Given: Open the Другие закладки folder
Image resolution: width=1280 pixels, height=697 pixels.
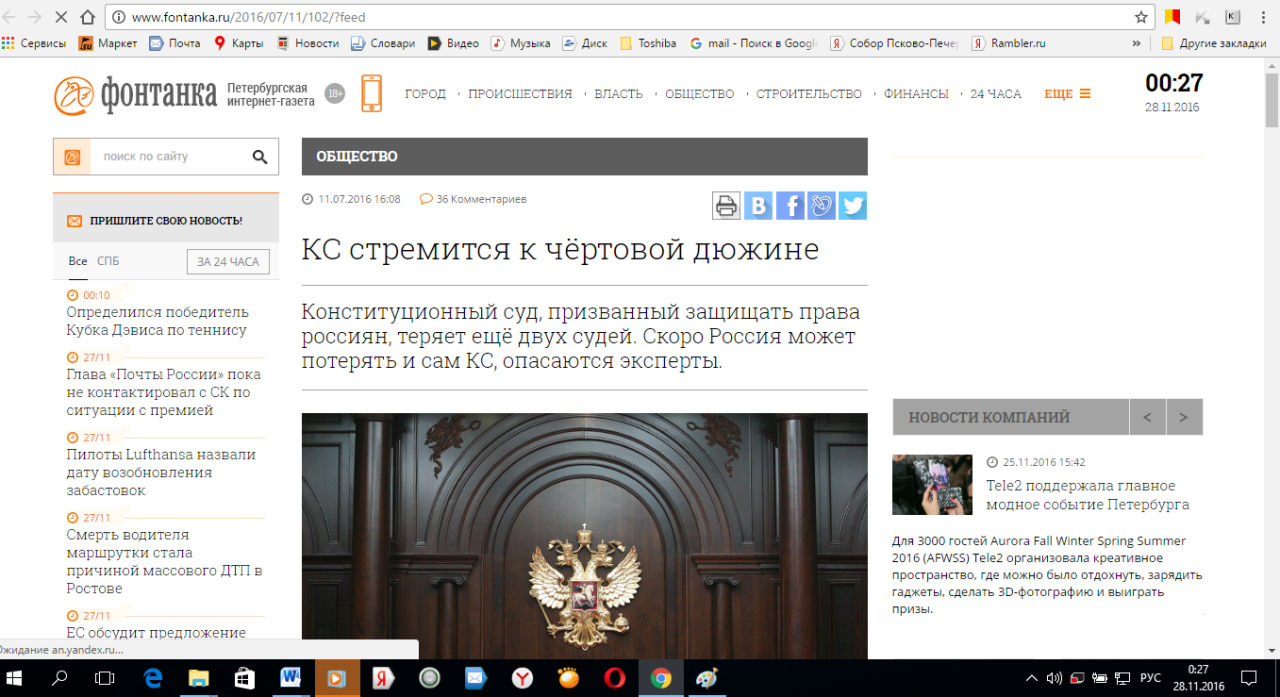Looking at the screenshot, I should point(1214,43).
